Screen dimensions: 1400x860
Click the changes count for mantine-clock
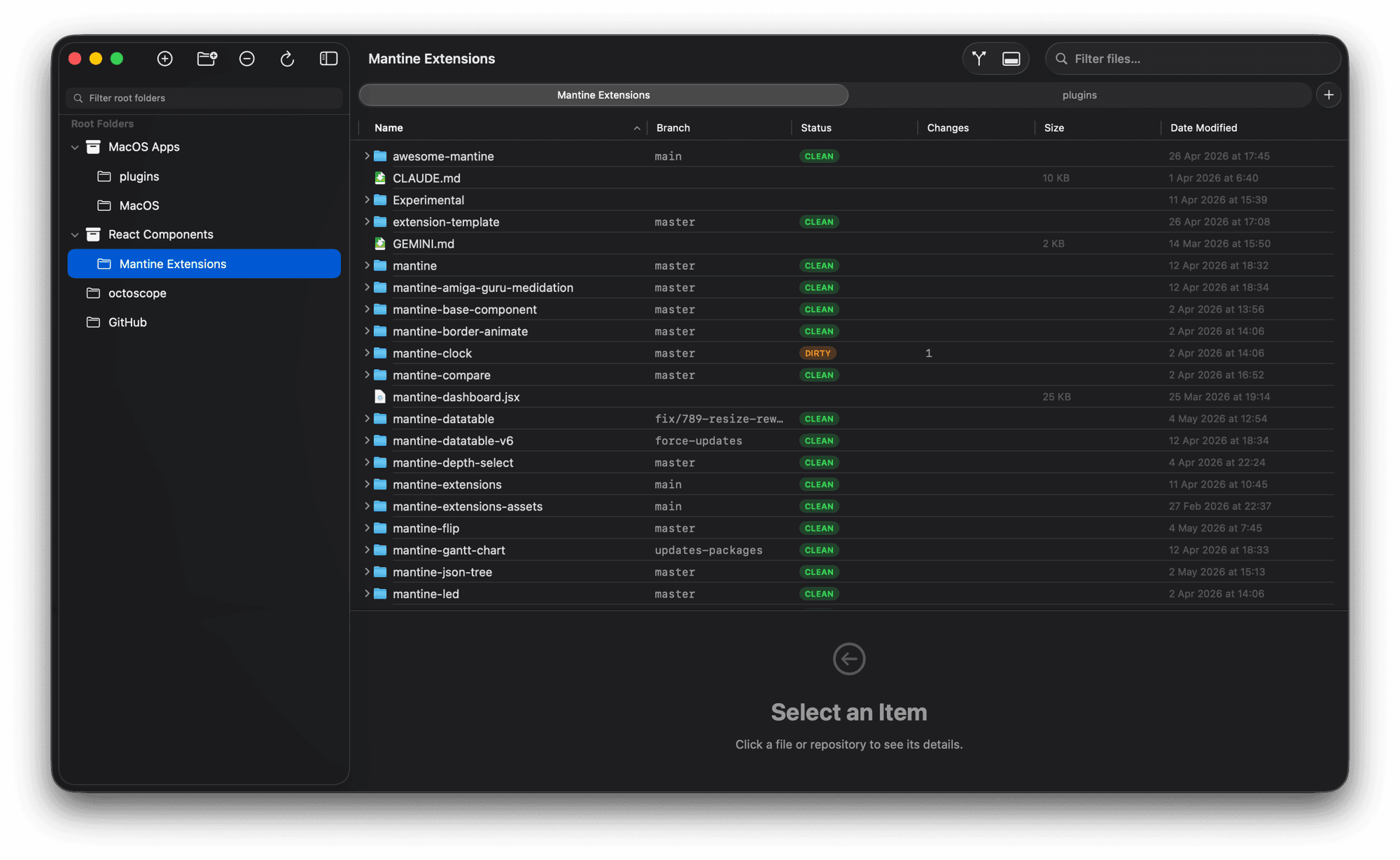pos(929,354)
